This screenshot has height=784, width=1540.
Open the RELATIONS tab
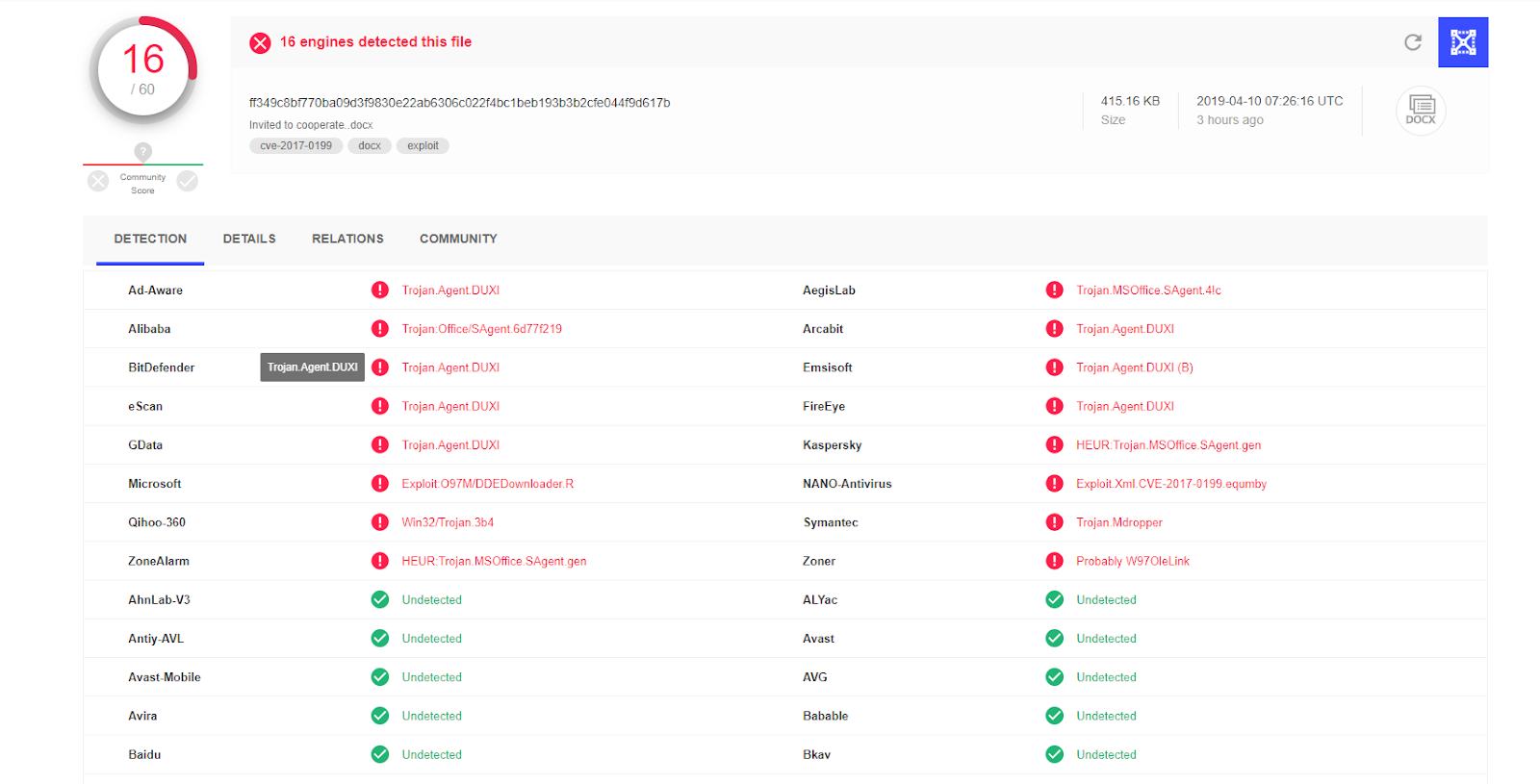tap(347, 239)
